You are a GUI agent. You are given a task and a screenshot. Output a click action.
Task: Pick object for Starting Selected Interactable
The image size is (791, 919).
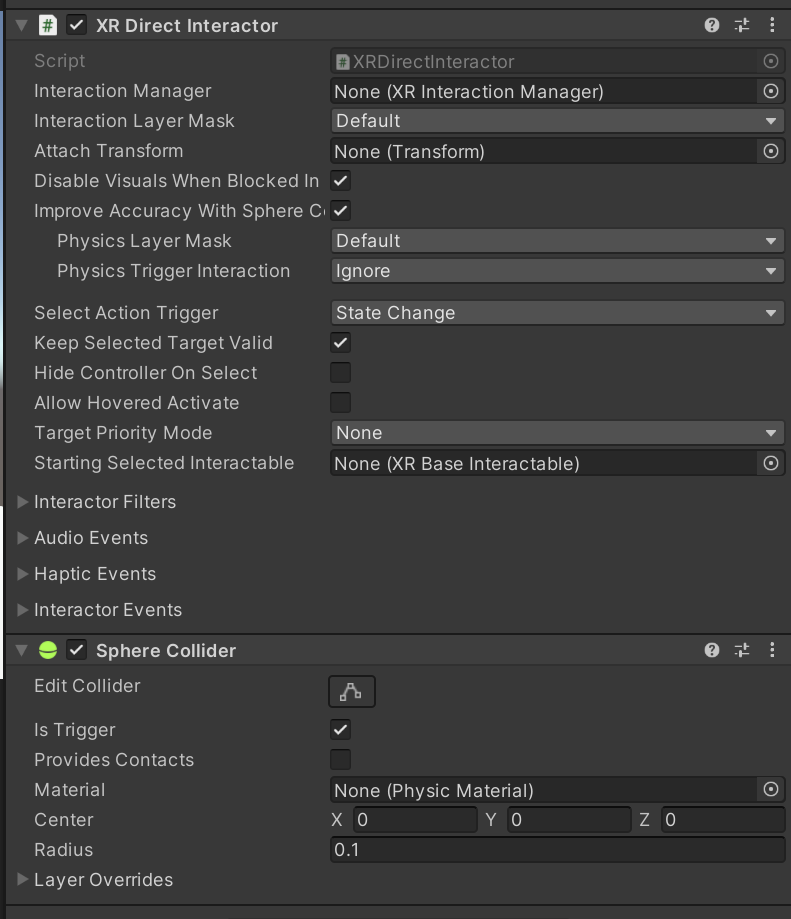(x=771, y=463)
